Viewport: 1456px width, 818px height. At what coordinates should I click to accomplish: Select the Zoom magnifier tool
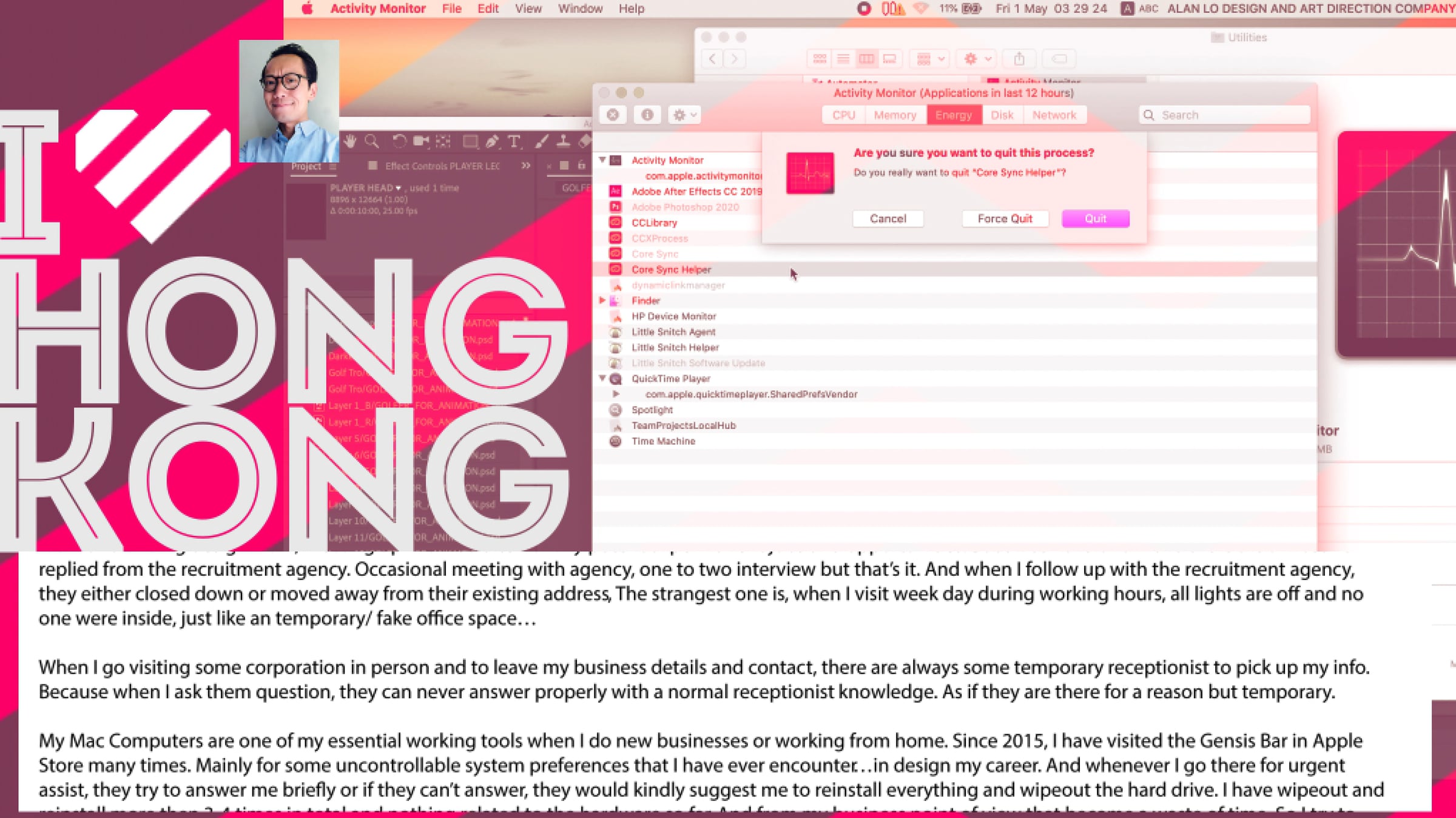(372, 141)
